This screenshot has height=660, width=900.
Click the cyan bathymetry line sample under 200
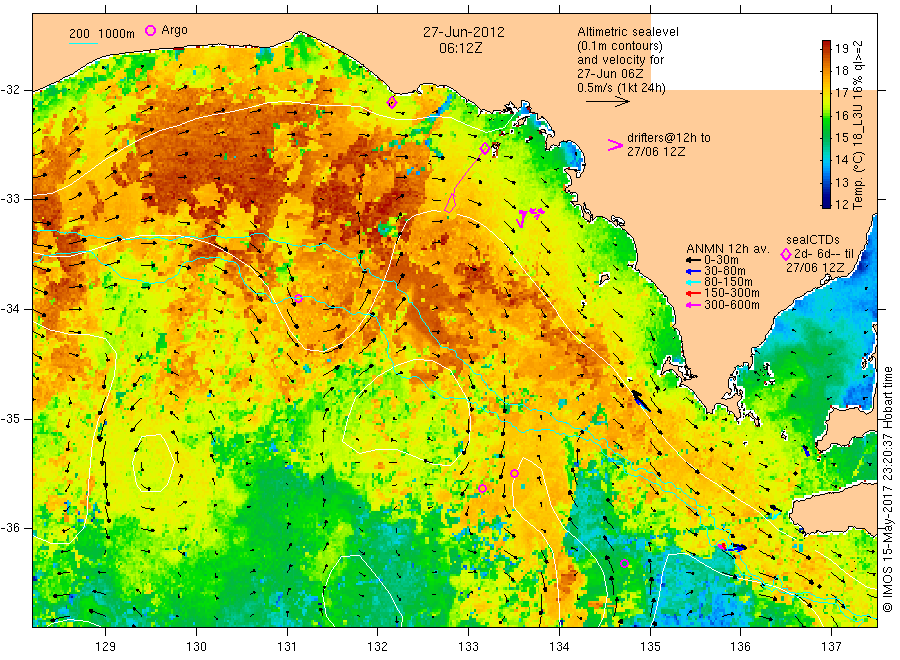(83, 43)
